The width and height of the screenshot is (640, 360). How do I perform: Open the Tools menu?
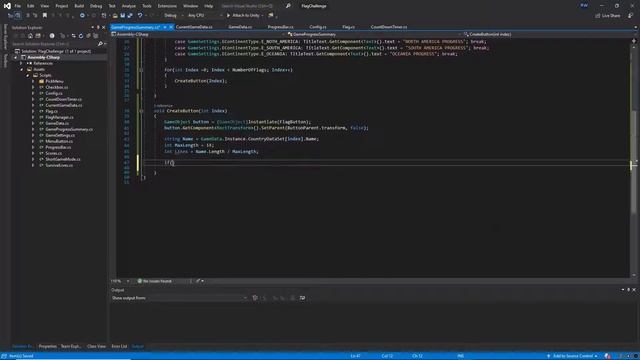[x=147, y=6]
